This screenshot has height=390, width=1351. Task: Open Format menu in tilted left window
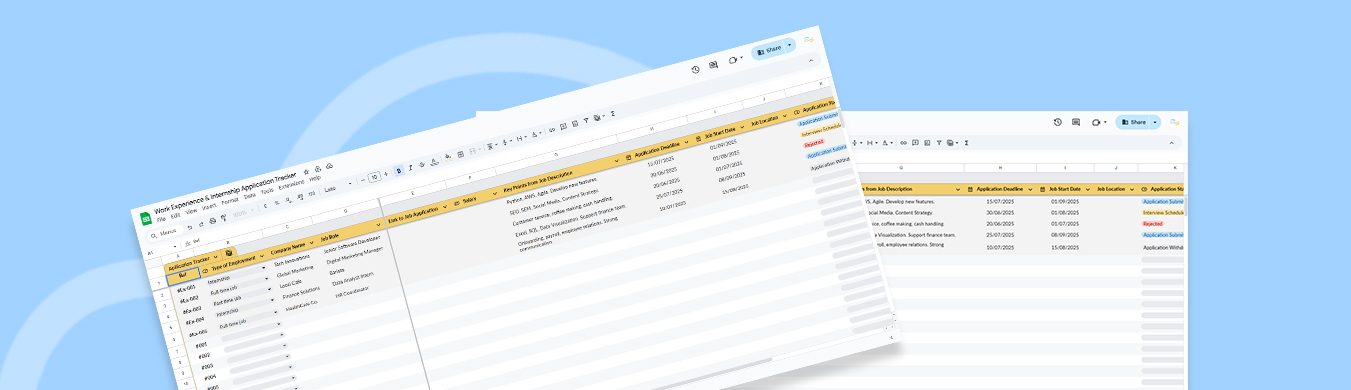click(x=229, y=201)
